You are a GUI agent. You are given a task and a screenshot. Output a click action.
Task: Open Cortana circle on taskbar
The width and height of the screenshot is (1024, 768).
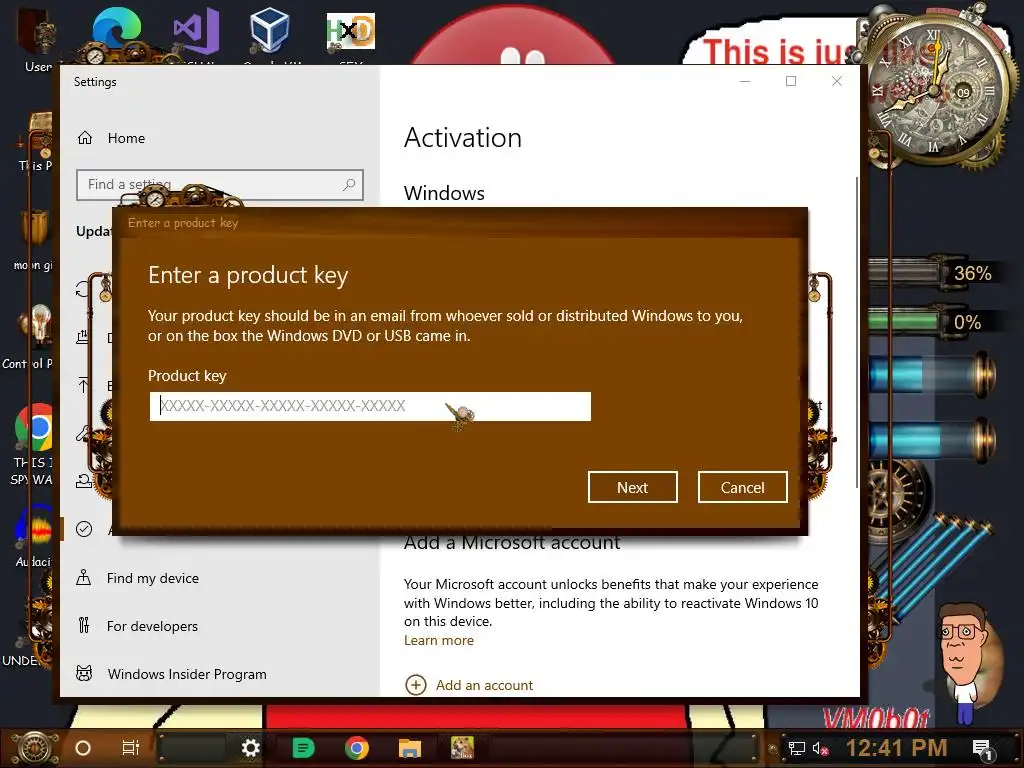[x=83, y=748]
